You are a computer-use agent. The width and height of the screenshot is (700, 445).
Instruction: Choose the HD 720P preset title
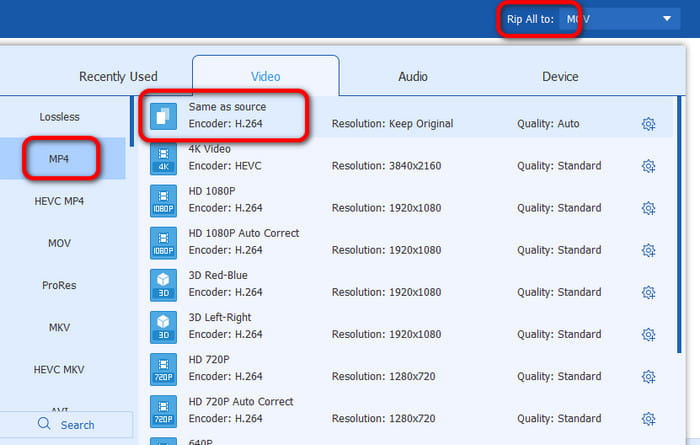(209, 359)
